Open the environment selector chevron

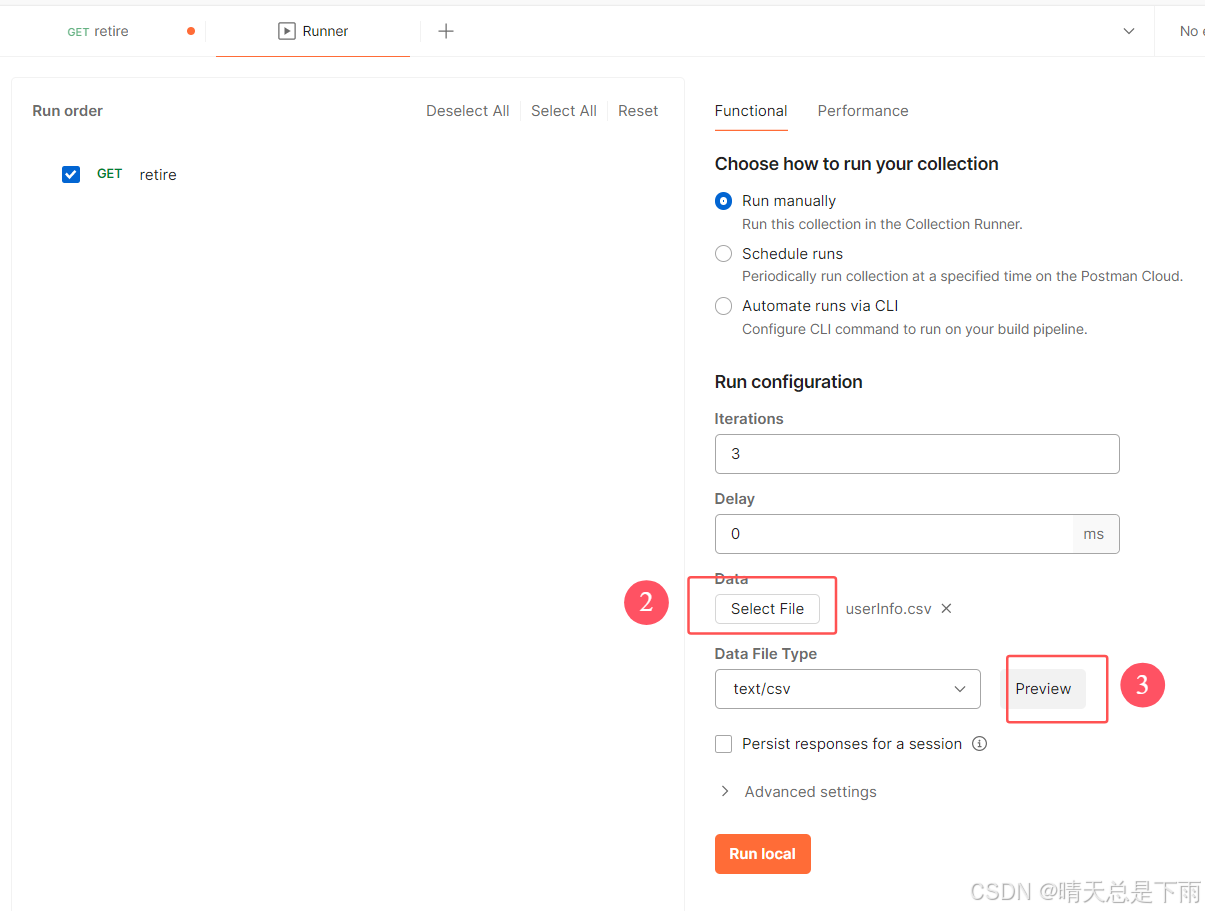[x=1129, y=31]
